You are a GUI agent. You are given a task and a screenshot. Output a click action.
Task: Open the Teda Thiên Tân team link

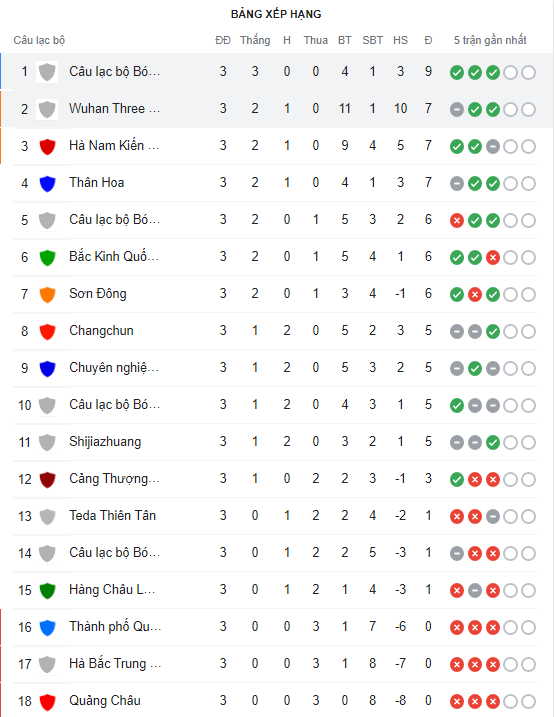pyautogui.click(x=112, y=515)
